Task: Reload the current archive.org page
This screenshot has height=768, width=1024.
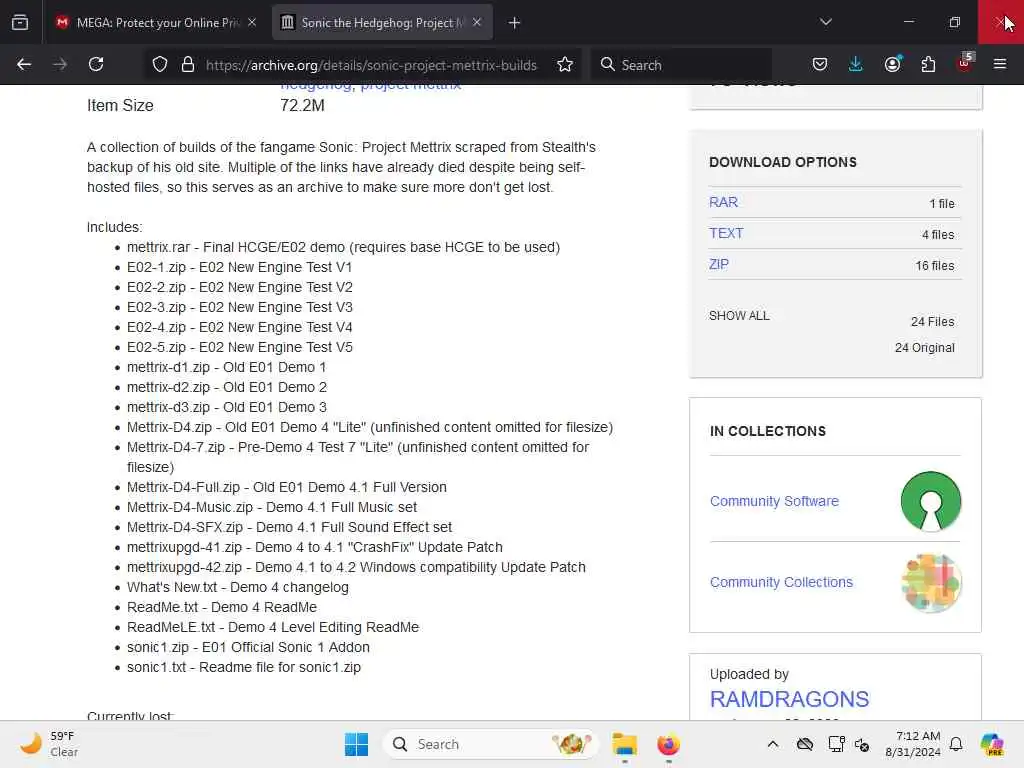Action: click(x=96, y=64)
